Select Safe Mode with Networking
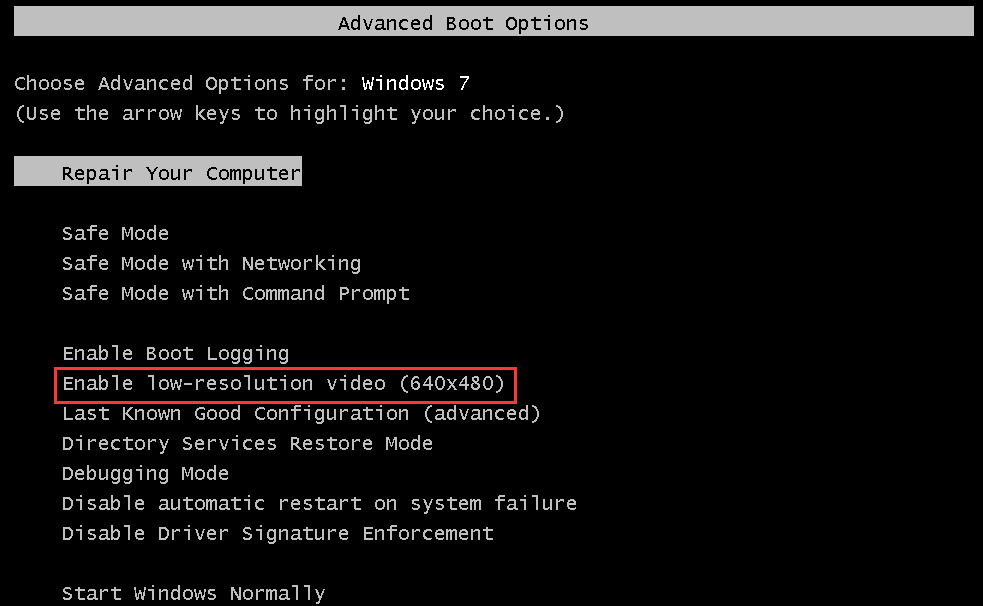The height and width of the screenshot is (606, 983). tap(211, 263)
